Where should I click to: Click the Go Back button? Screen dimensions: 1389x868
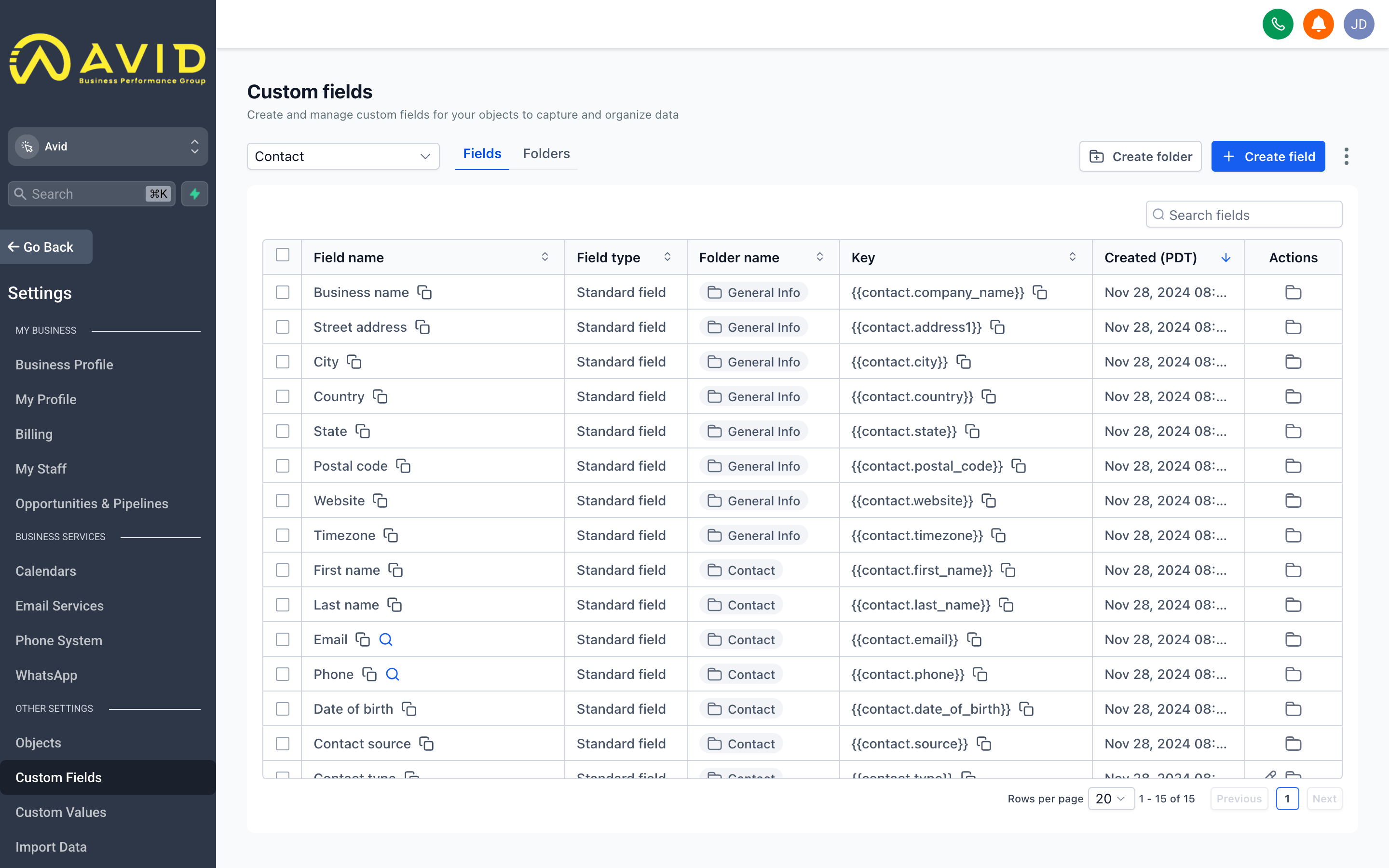click(46, 247)
